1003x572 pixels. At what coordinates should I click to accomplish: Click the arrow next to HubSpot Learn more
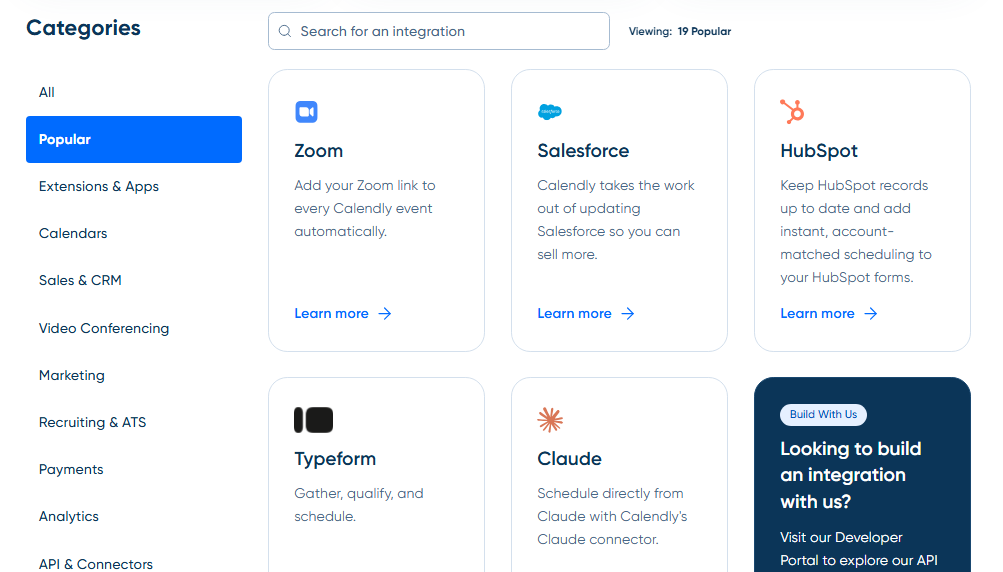pyautogui.click(x=871, y=314)
